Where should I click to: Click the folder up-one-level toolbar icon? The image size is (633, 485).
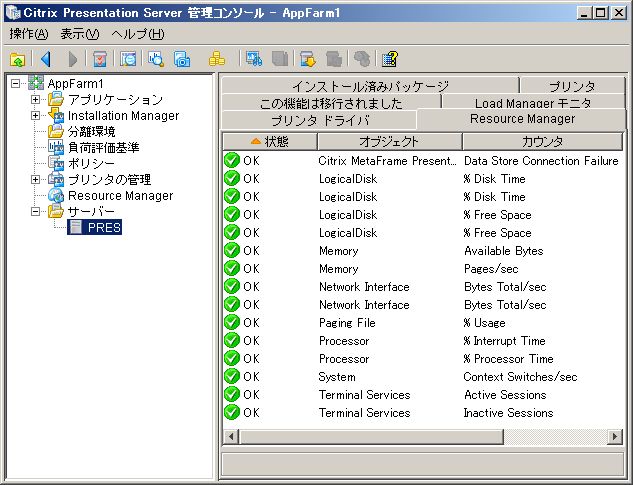click(x=17, y=59)
